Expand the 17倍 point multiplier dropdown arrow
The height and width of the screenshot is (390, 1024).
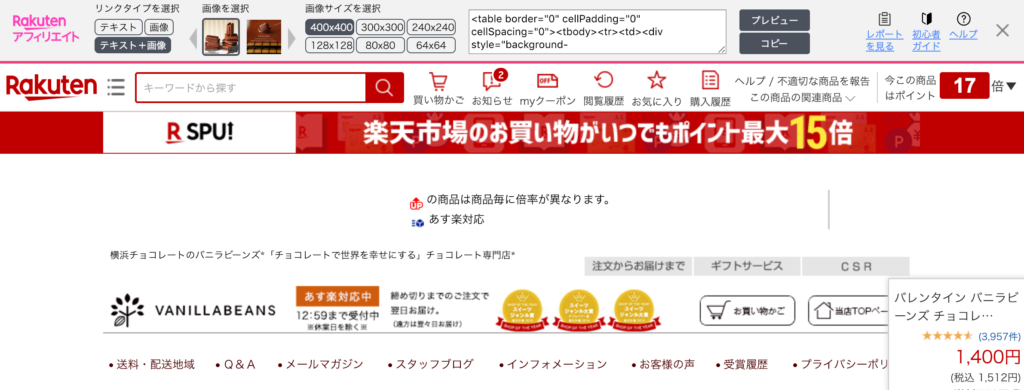coord(1012,86)
